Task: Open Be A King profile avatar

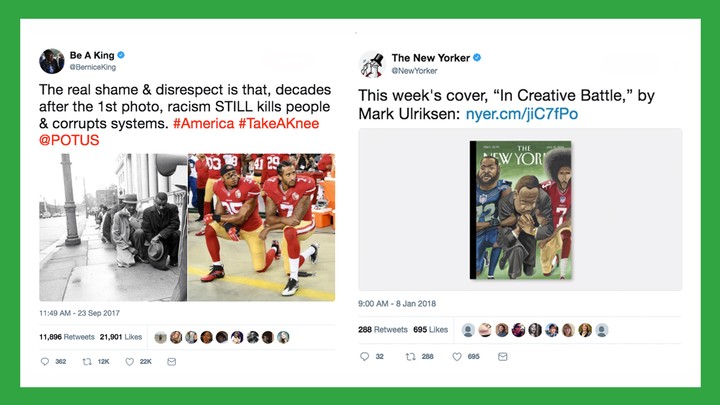Action: point(51,61)
